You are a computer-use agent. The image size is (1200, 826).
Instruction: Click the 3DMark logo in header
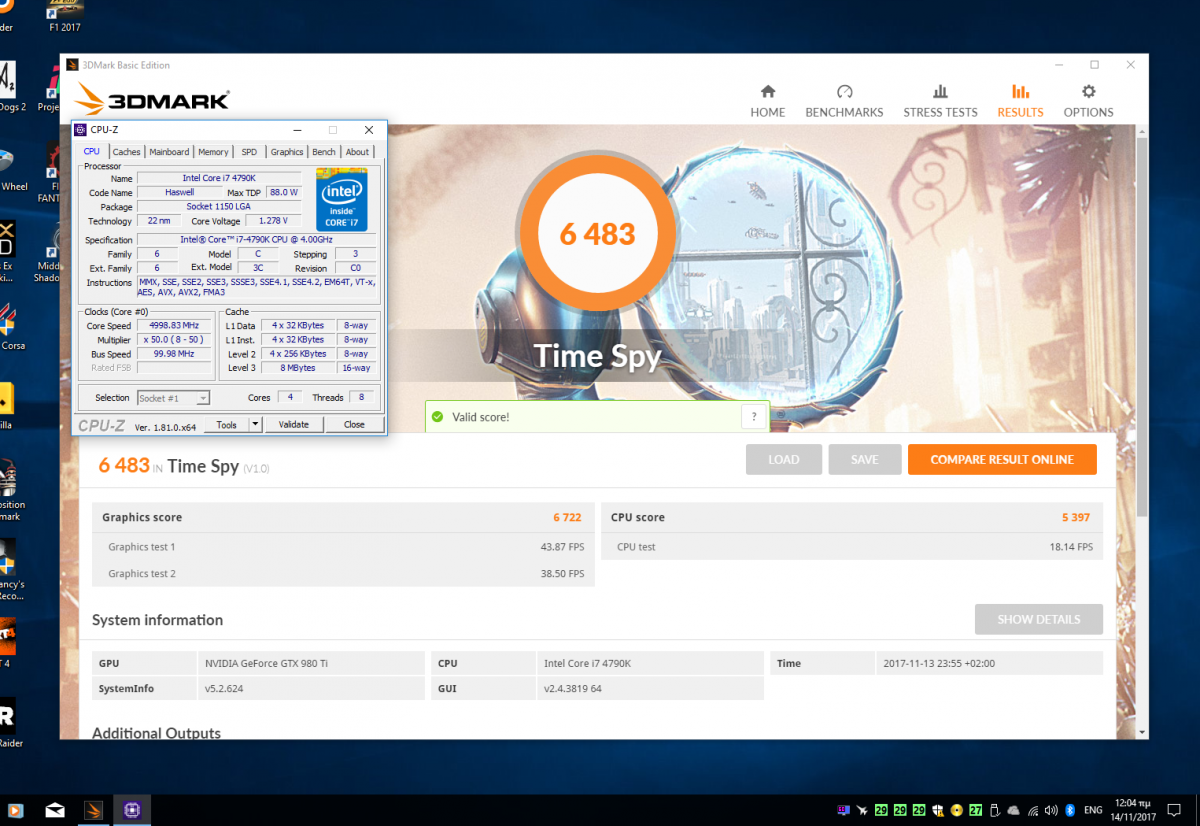coord(153,99)
